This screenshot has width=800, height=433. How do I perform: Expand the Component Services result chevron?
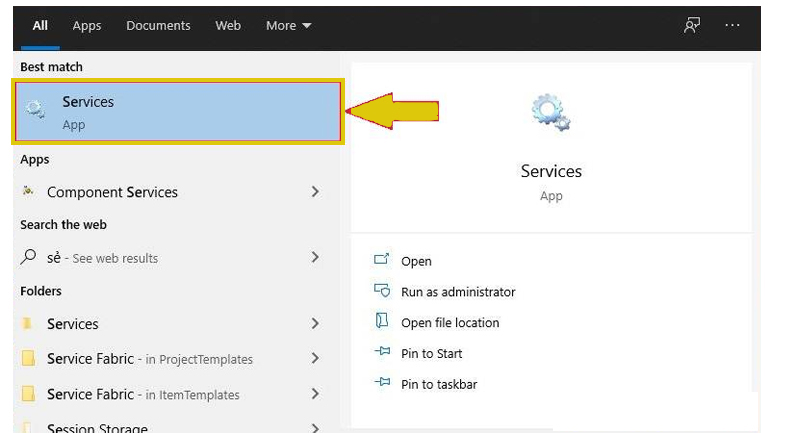point(315,192)
